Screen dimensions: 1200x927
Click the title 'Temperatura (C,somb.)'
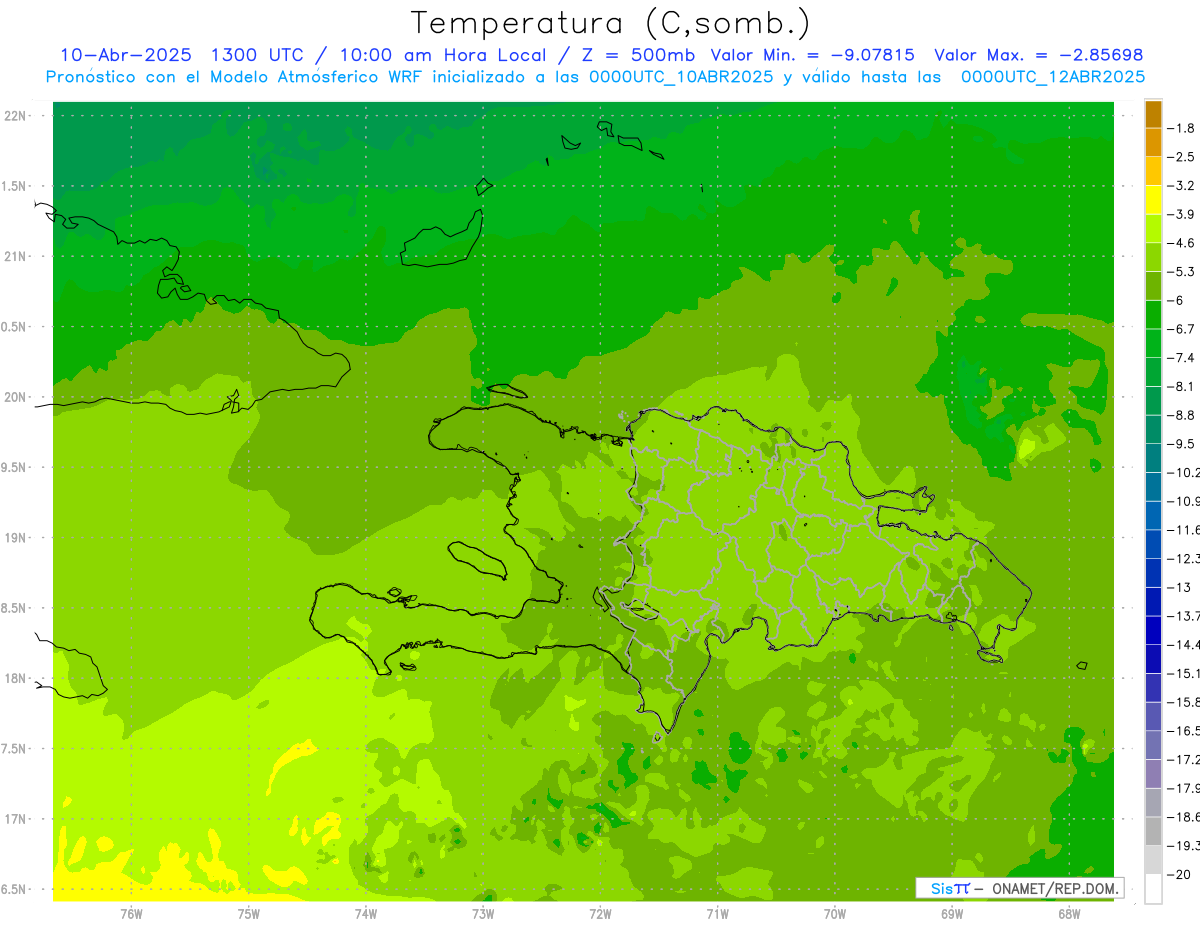point(610,23)
